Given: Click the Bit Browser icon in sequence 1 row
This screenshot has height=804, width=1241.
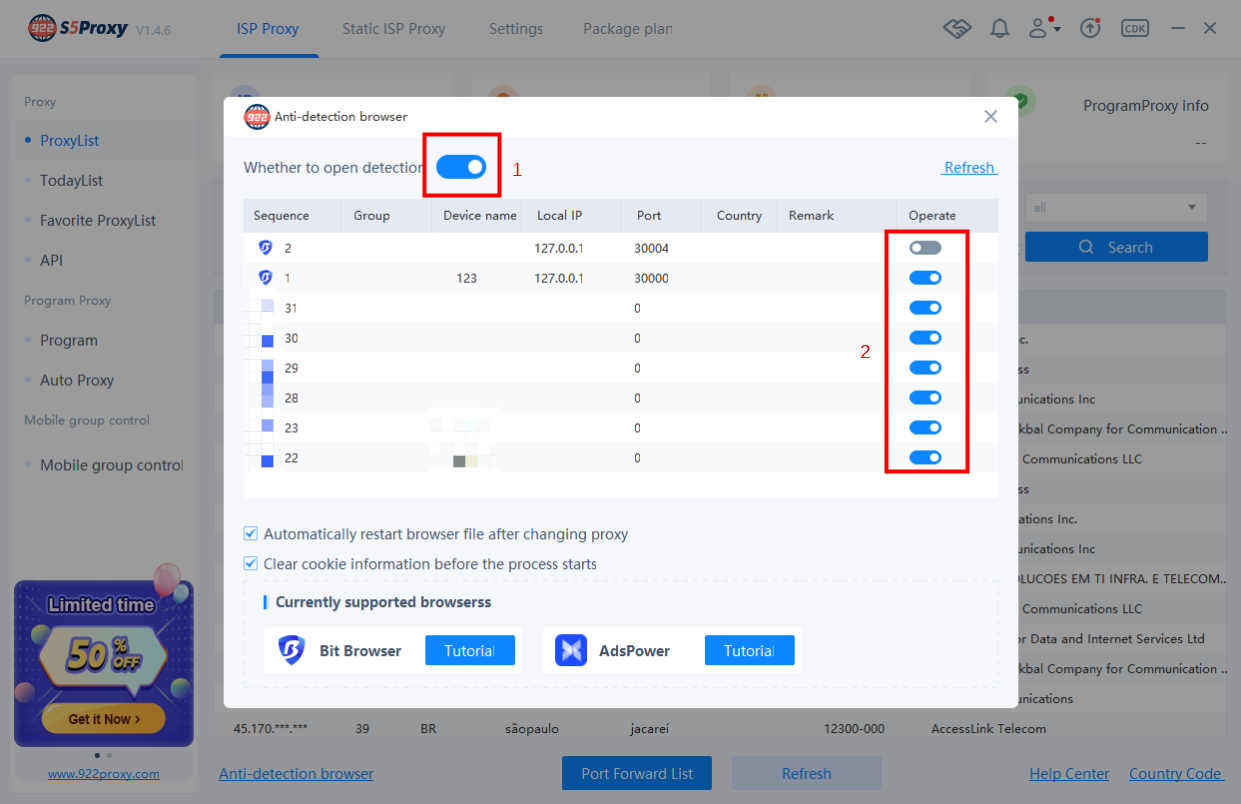Looking at the screenshot, I should (266, 278).
